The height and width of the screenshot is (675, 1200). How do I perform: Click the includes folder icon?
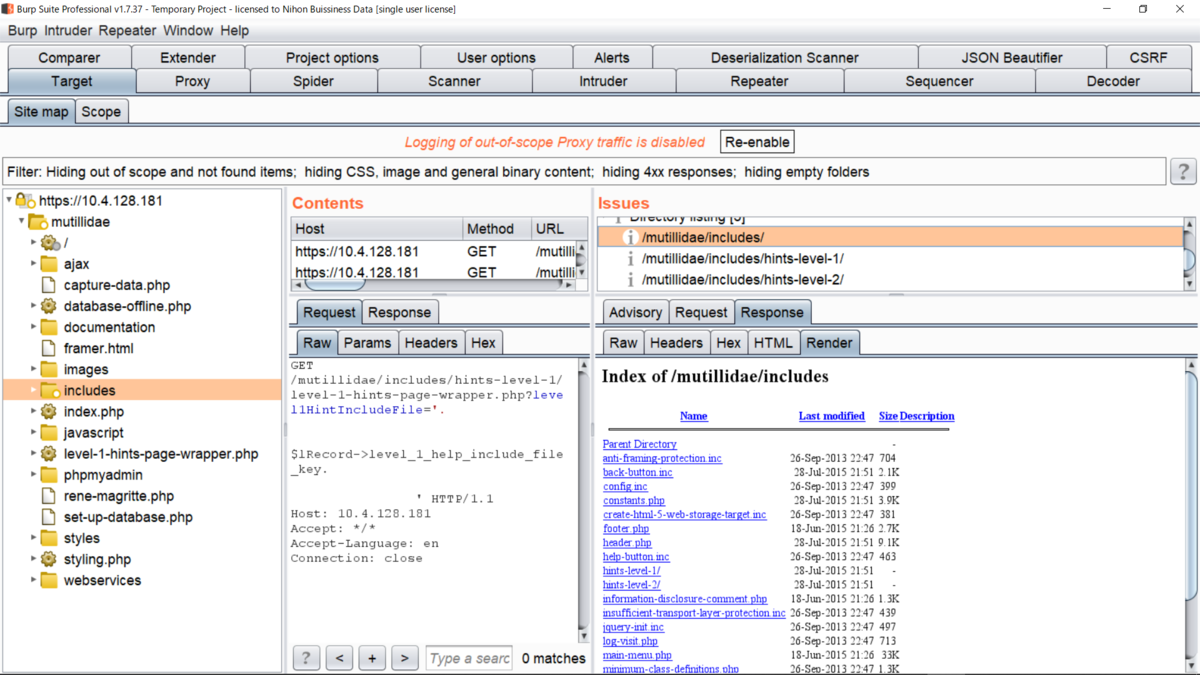click(x=50, y=391)
